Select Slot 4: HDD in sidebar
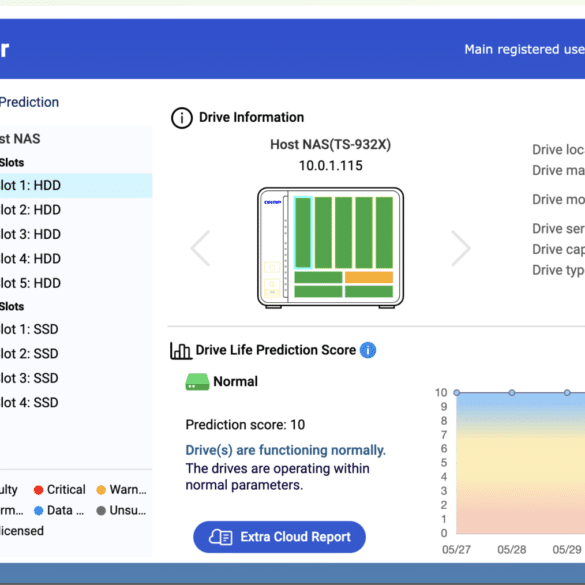The width and height of the screenshot is (585, 585). click(x=76, y=259)
